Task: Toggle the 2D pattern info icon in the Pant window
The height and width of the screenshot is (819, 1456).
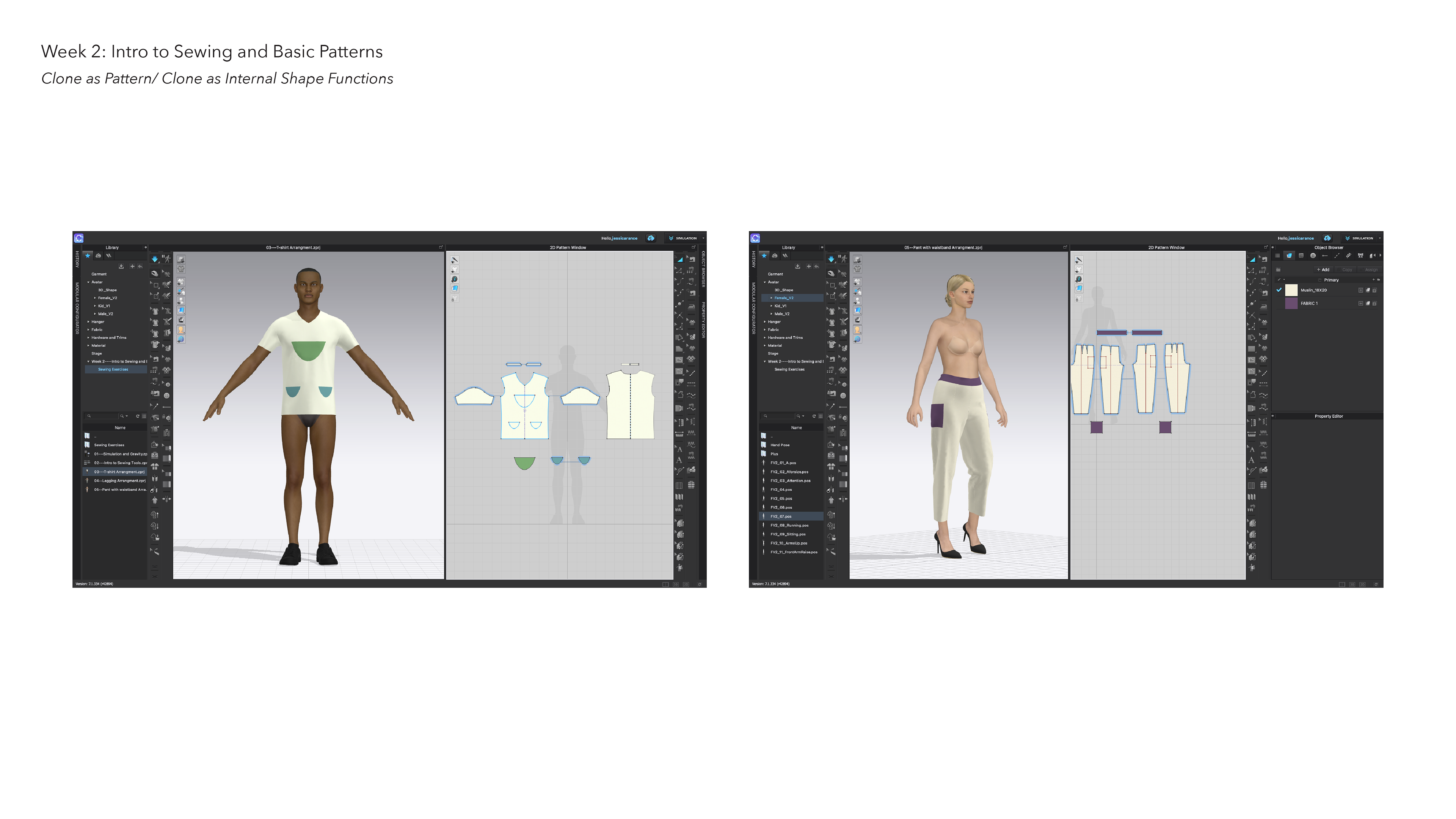Action: (x=1078, y=279)
